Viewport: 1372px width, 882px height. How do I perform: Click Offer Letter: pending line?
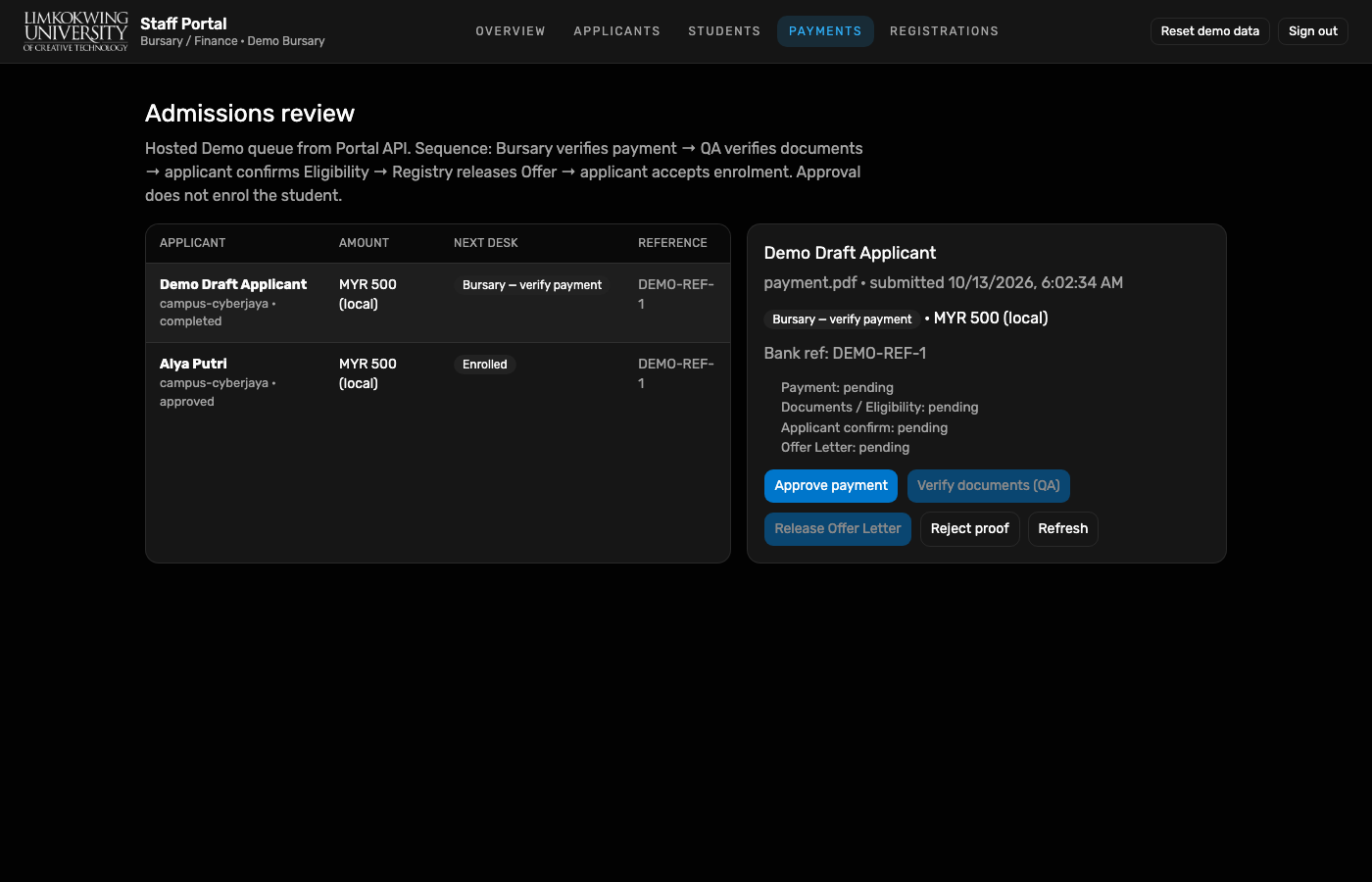[845, 447]
